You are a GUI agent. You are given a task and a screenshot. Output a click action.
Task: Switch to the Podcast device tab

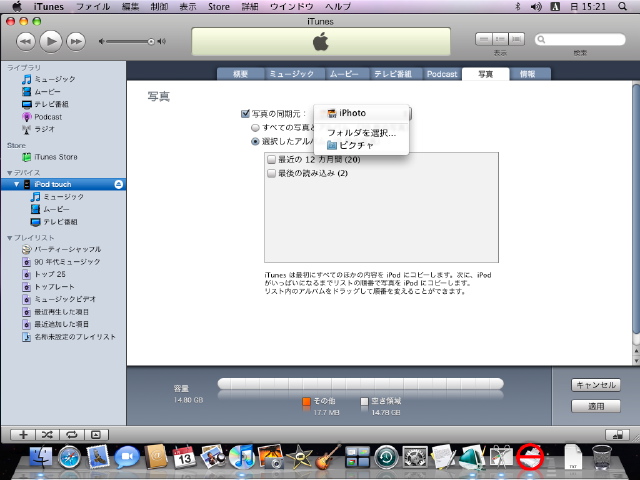(x=442, y=74)
